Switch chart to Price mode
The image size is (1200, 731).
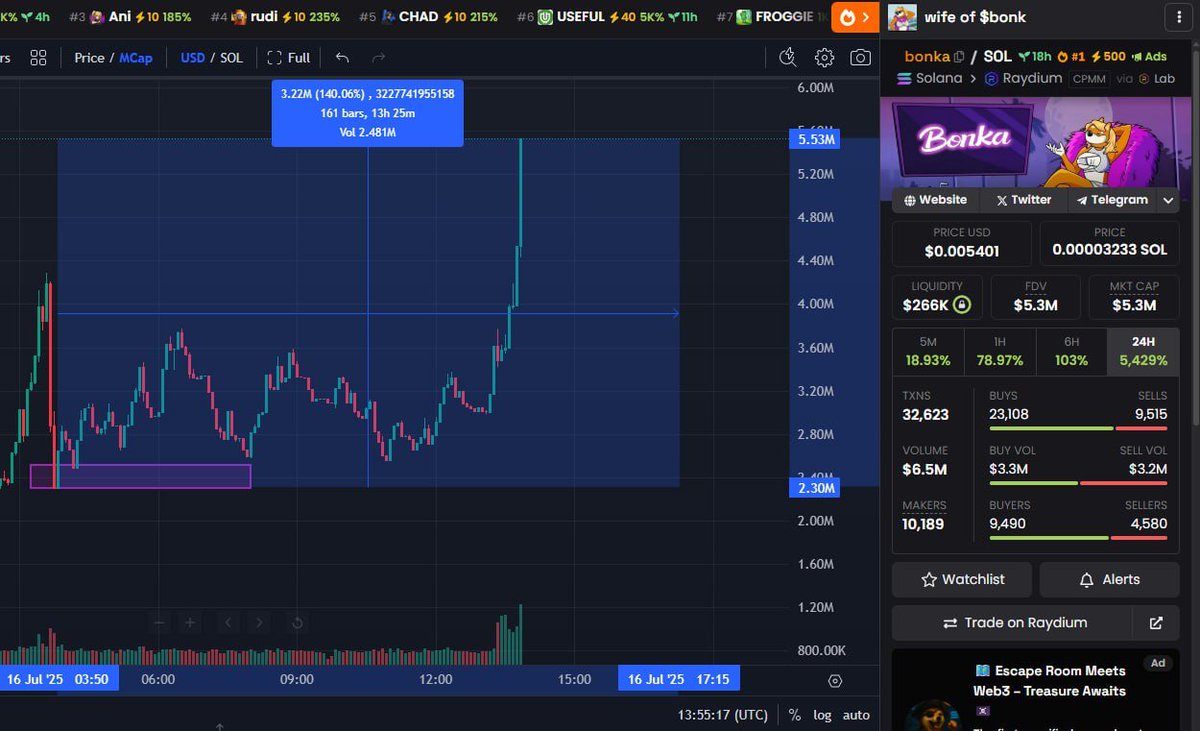point(89,58)
